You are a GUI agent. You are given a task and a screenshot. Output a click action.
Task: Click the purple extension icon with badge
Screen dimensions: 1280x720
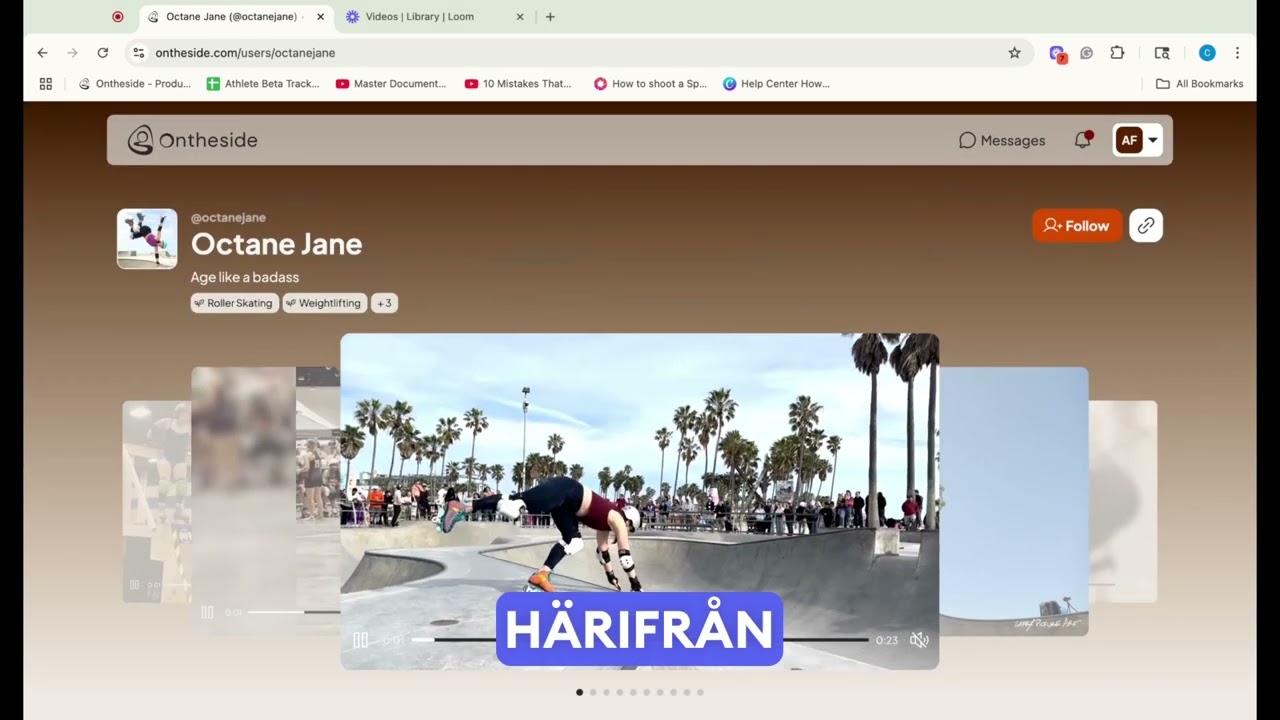(x=1057, y=53)
